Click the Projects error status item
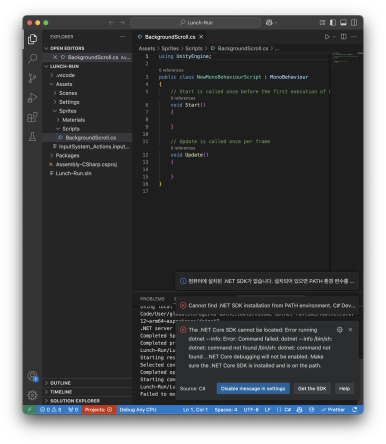386x444 pixels. 98,410
